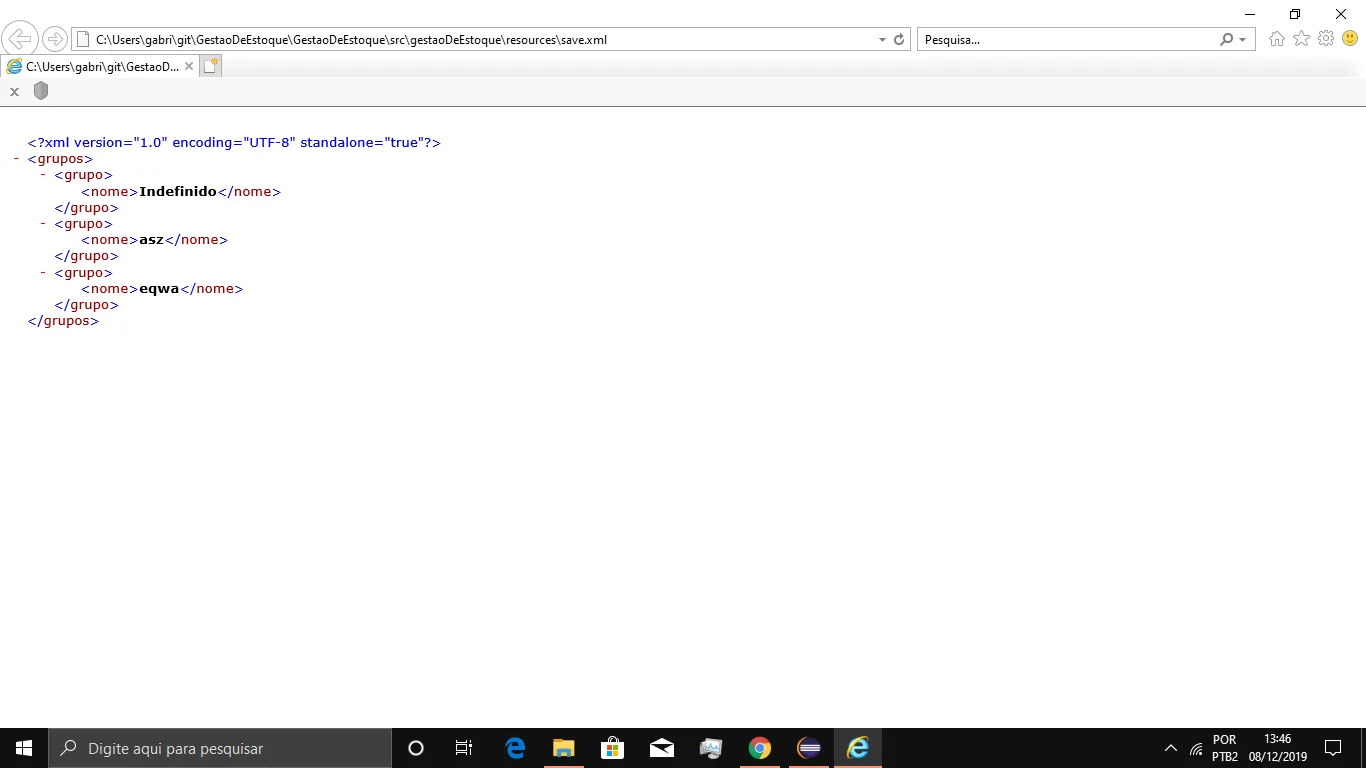
Task: Close the C:\Users\gabri\git tab
Action: point(188,67)
